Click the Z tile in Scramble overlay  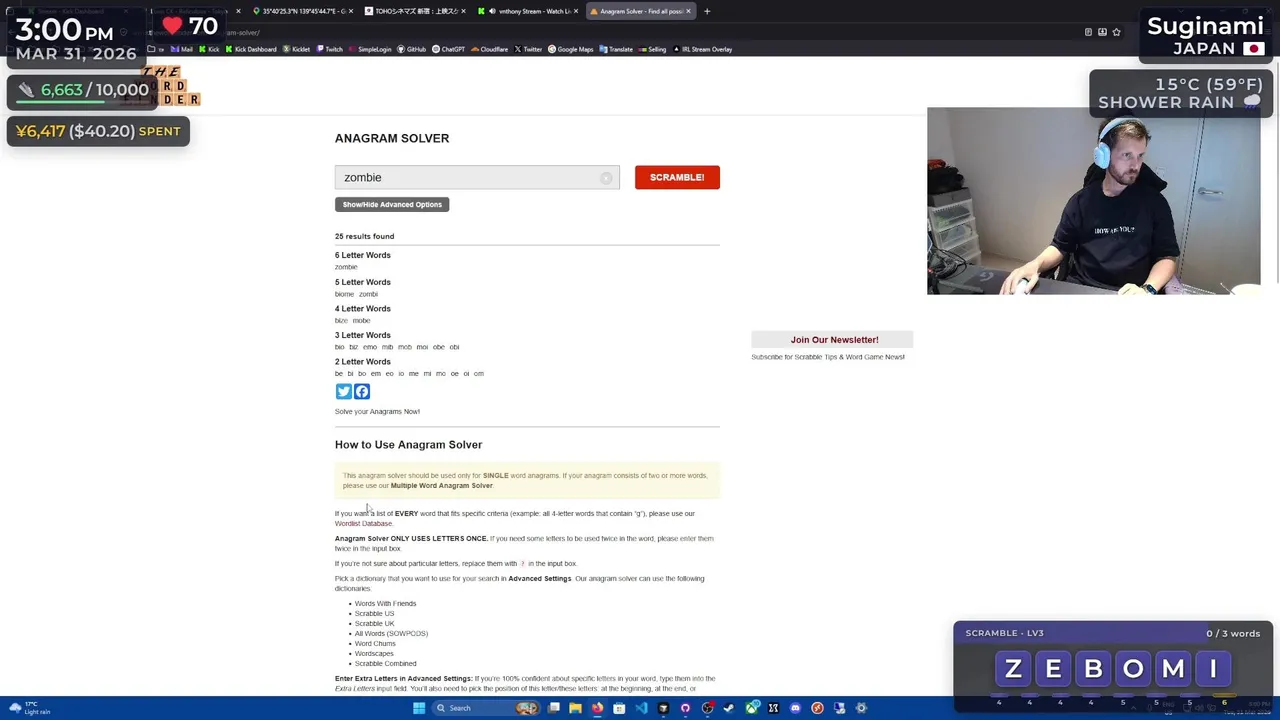pos(1013,668)
